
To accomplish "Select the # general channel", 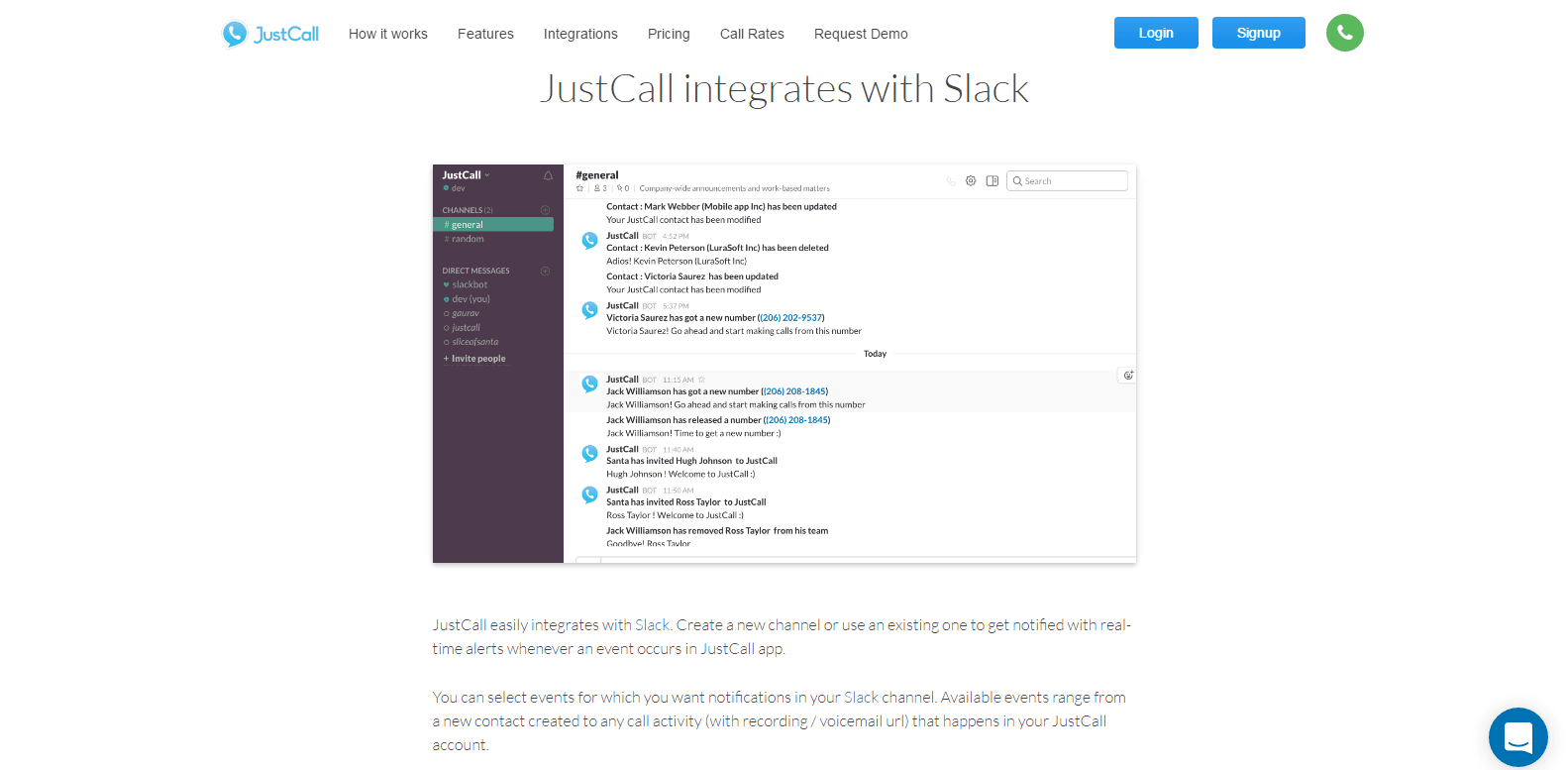I will tap(493, 225).
